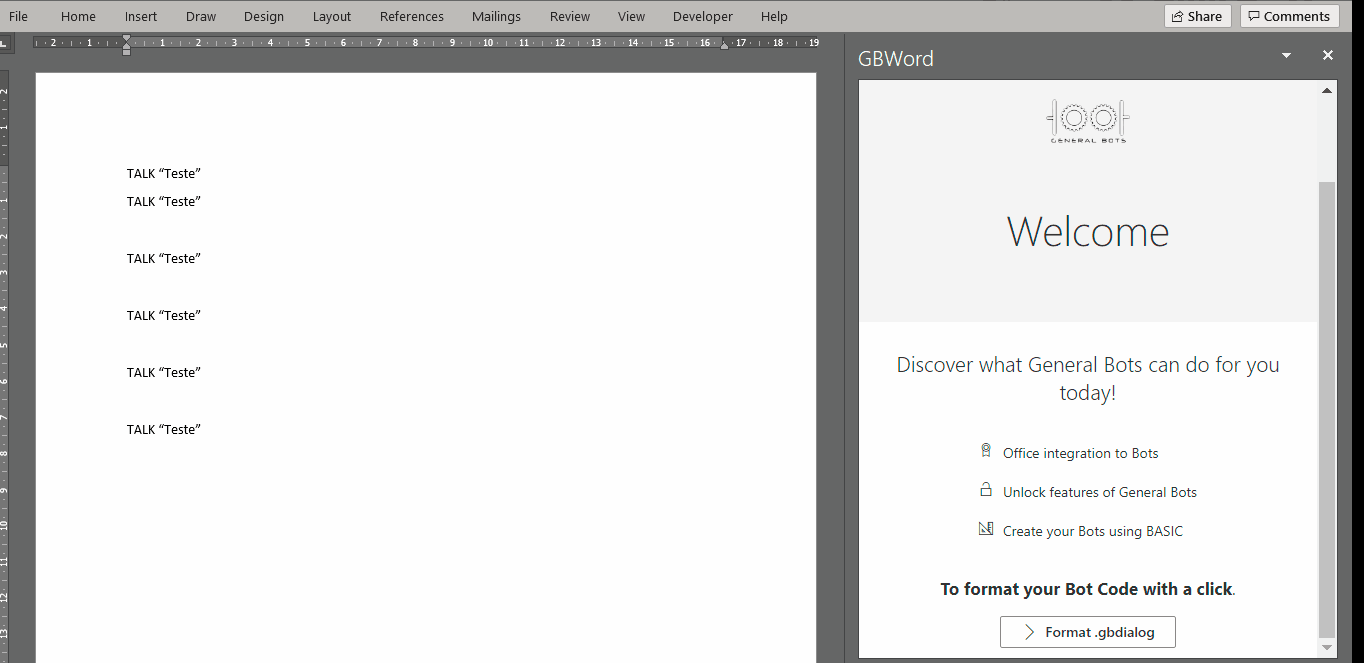Select the first TALK "Teste" line
The image size is (1364, 663).
point(163,173)
